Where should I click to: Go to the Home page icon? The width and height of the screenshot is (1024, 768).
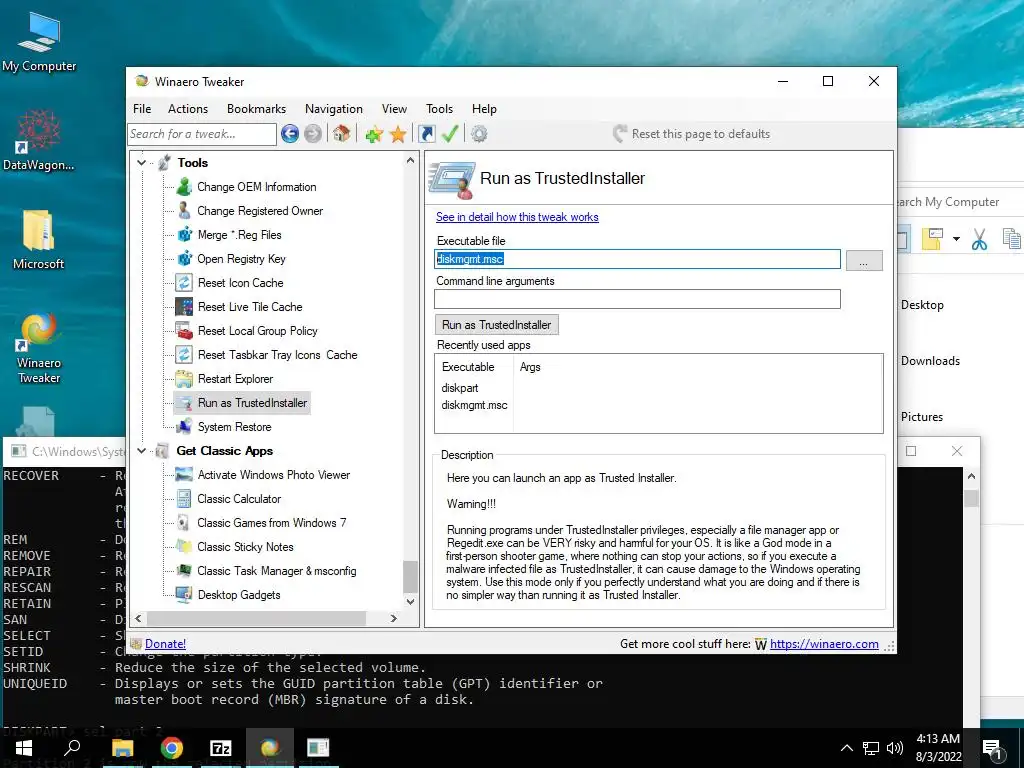[x=341, y=134]
